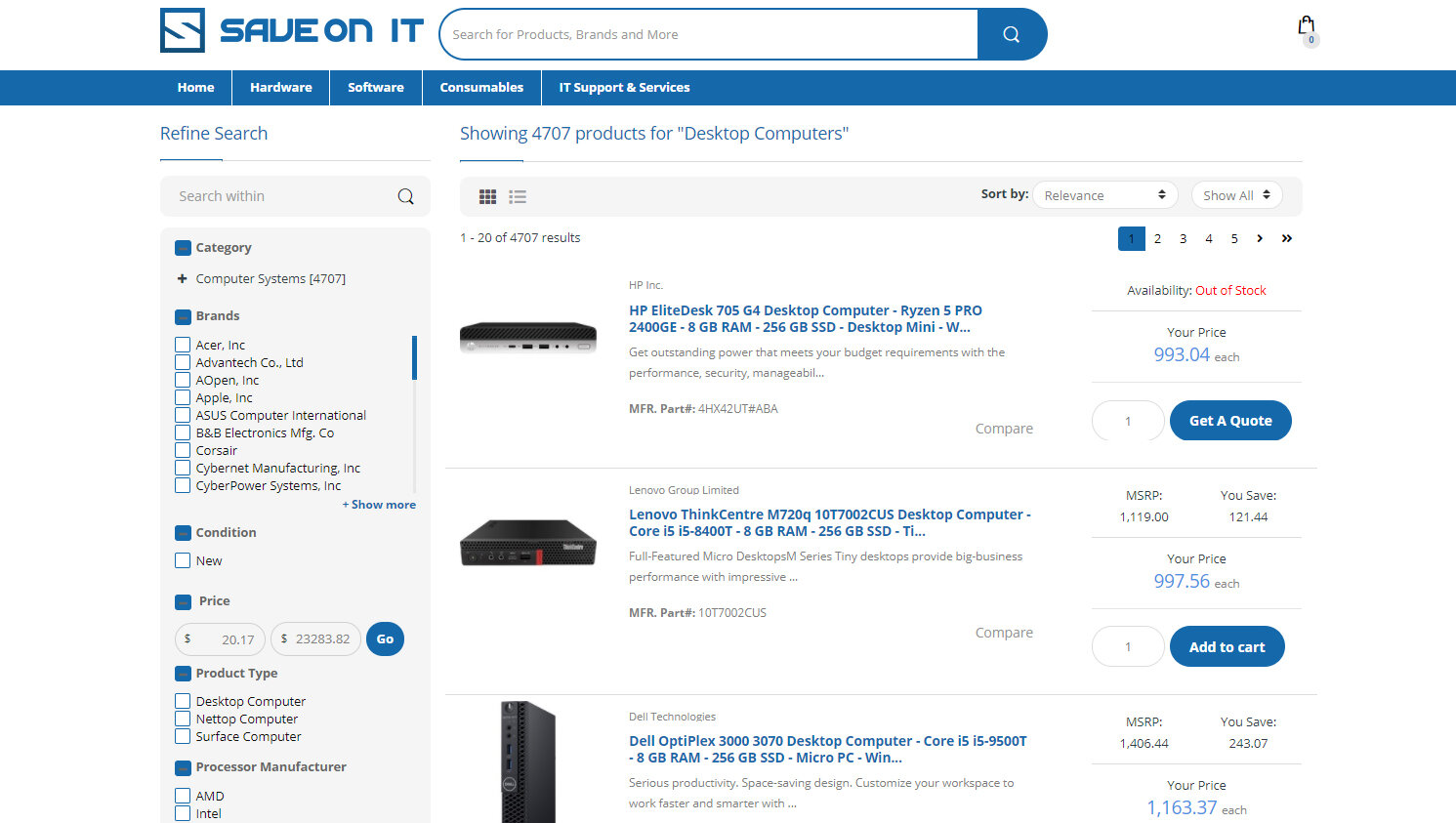Check the New condition checkbox
Screen dimensions: 1456x823
[x=183, y=560]
